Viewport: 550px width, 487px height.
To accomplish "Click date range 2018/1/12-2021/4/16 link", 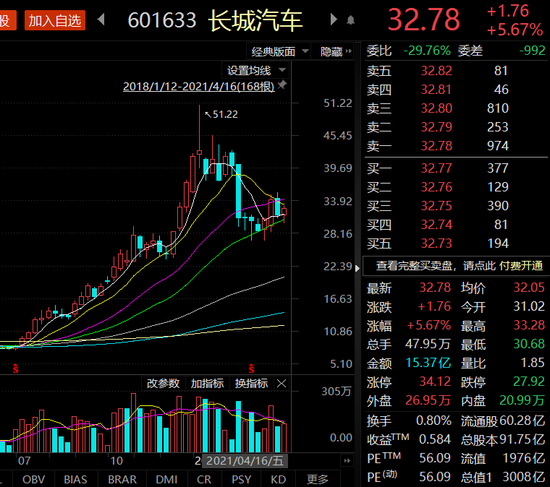I will coord(199,86).
